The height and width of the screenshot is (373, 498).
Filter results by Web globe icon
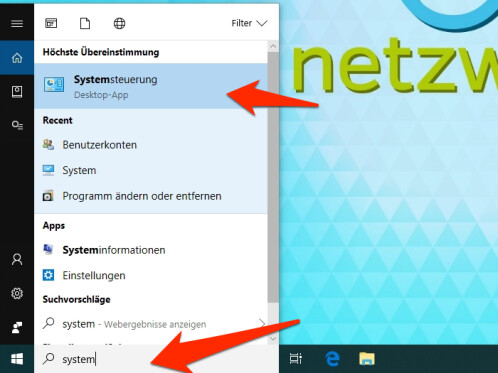[x=119, y=23]
